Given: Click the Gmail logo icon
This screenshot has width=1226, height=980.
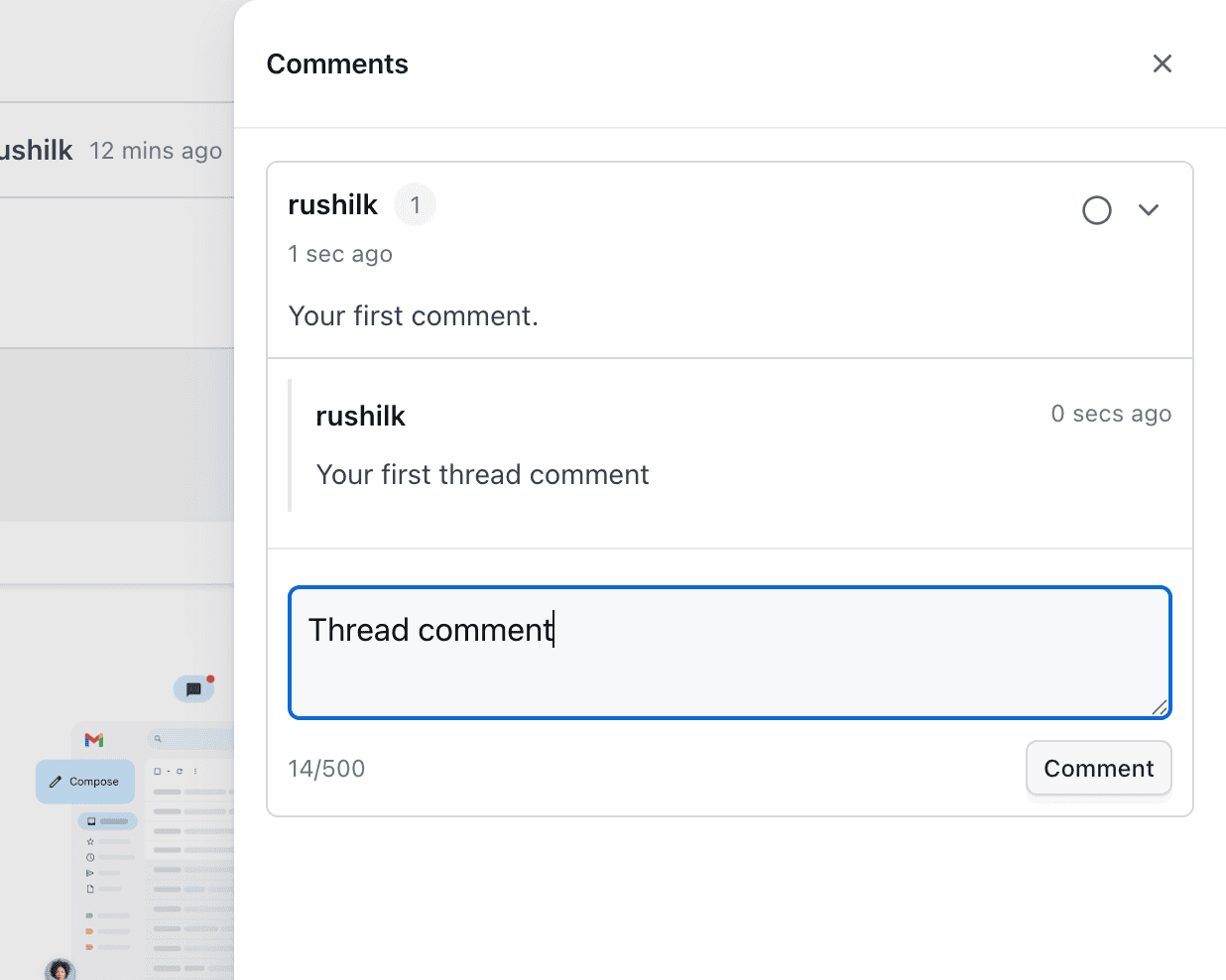Looking at the screenshot, I should click(94, 739).
